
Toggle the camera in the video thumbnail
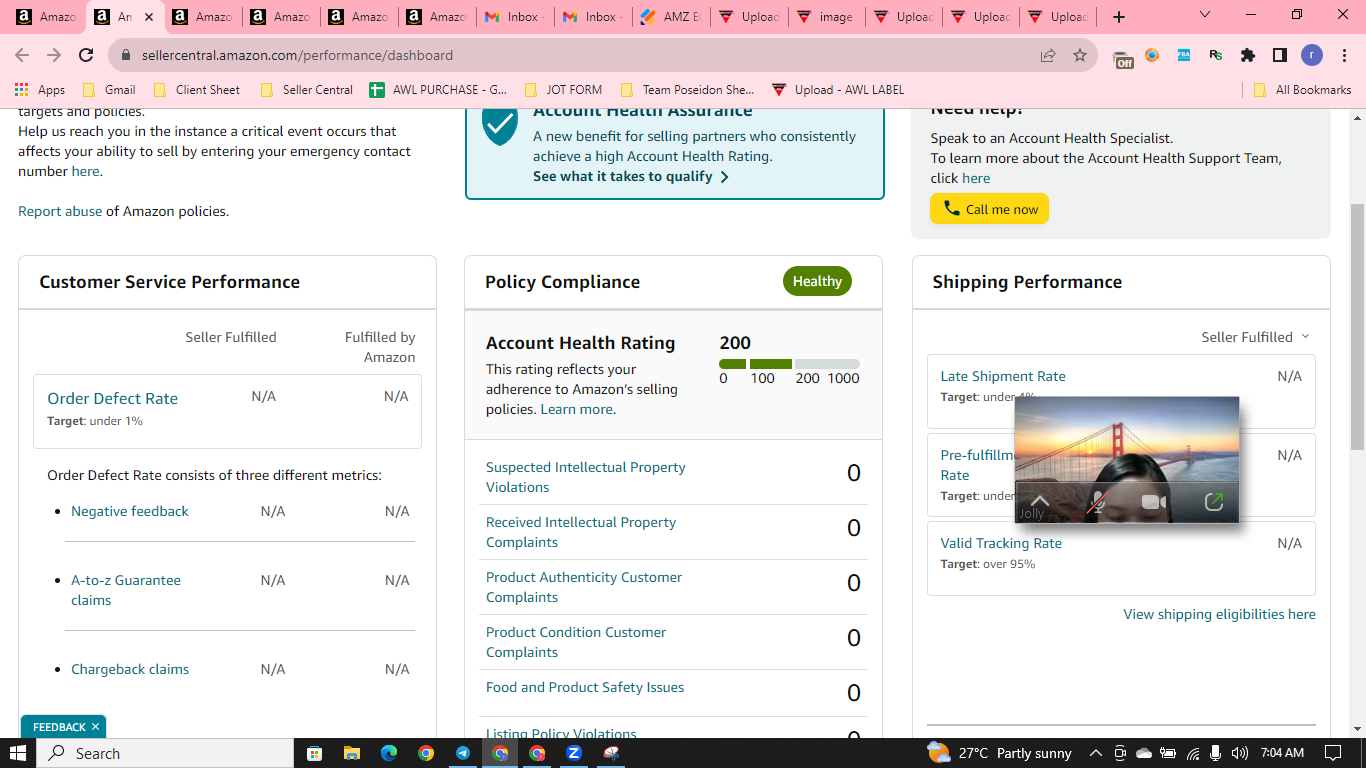1154,502
